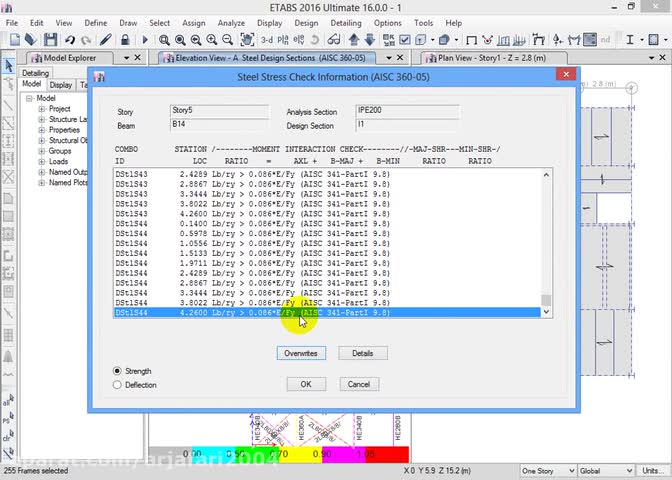Click the Show Undeformed Shape icon
This screenshot has height=480, width=672.
pos(471,40)
